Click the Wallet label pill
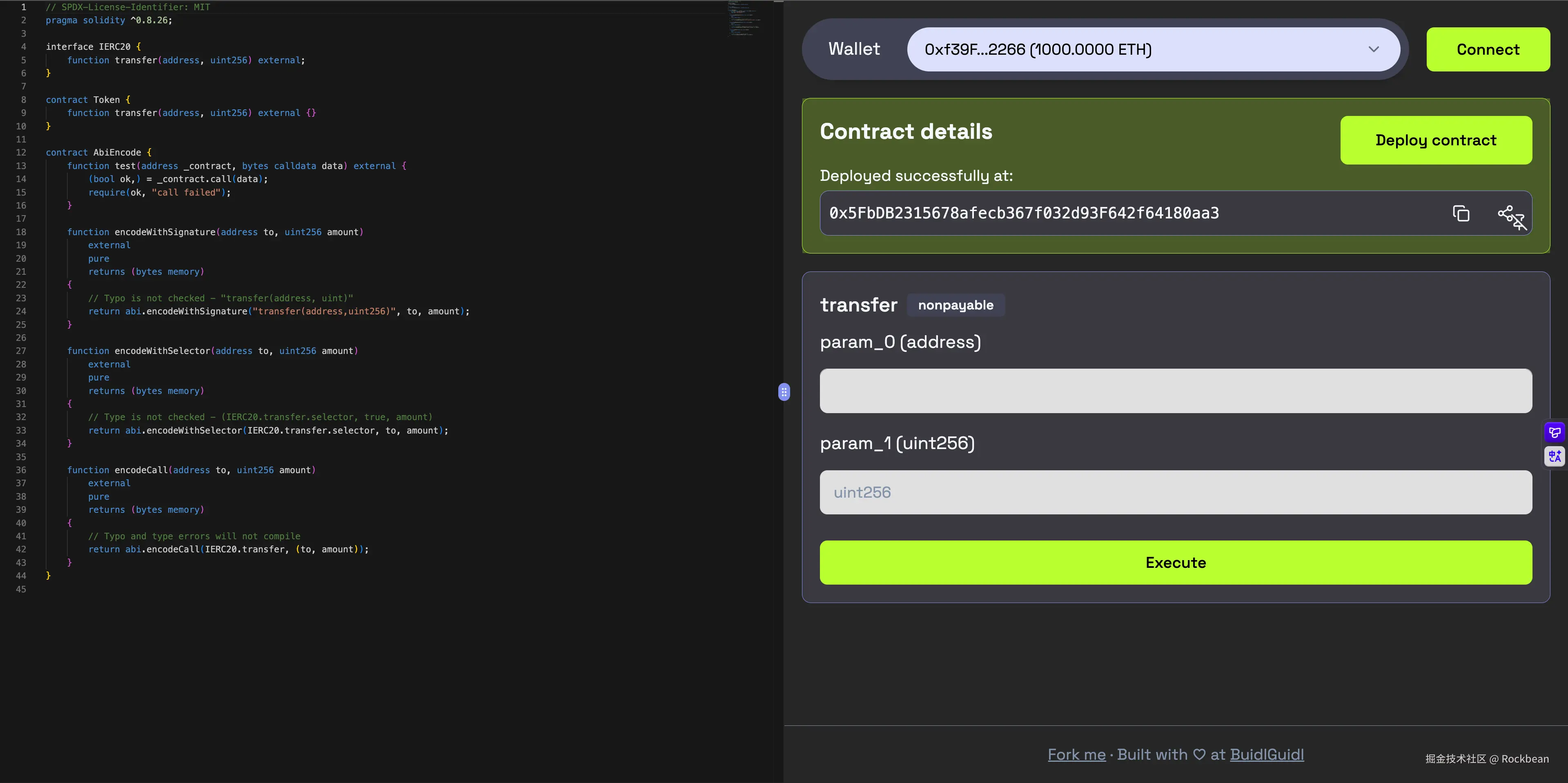Screen dimensions: 1568x783 [x=853, y=49]
